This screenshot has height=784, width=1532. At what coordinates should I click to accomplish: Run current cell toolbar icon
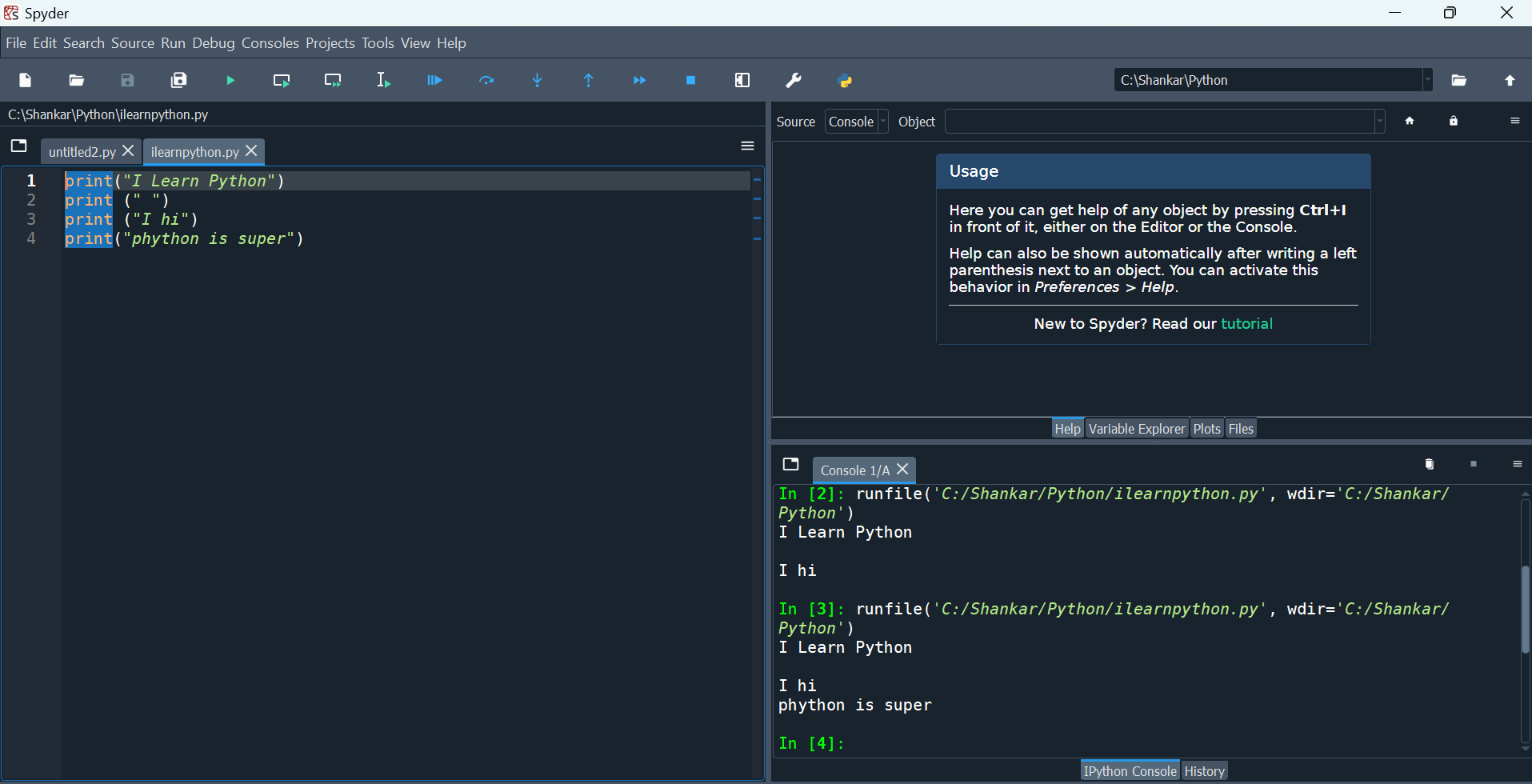pyautogui.click(x=282, y=81)
